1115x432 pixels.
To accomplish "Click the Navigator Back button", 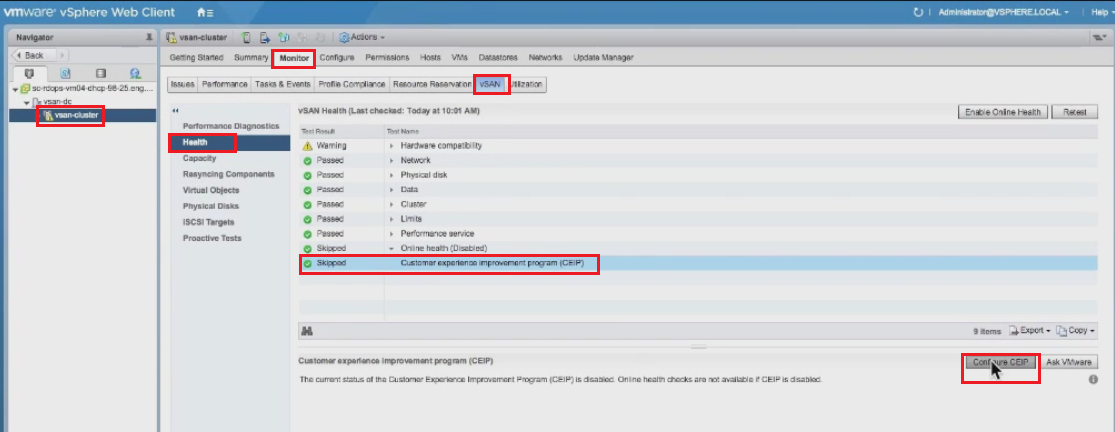I will tap(33, 55).
